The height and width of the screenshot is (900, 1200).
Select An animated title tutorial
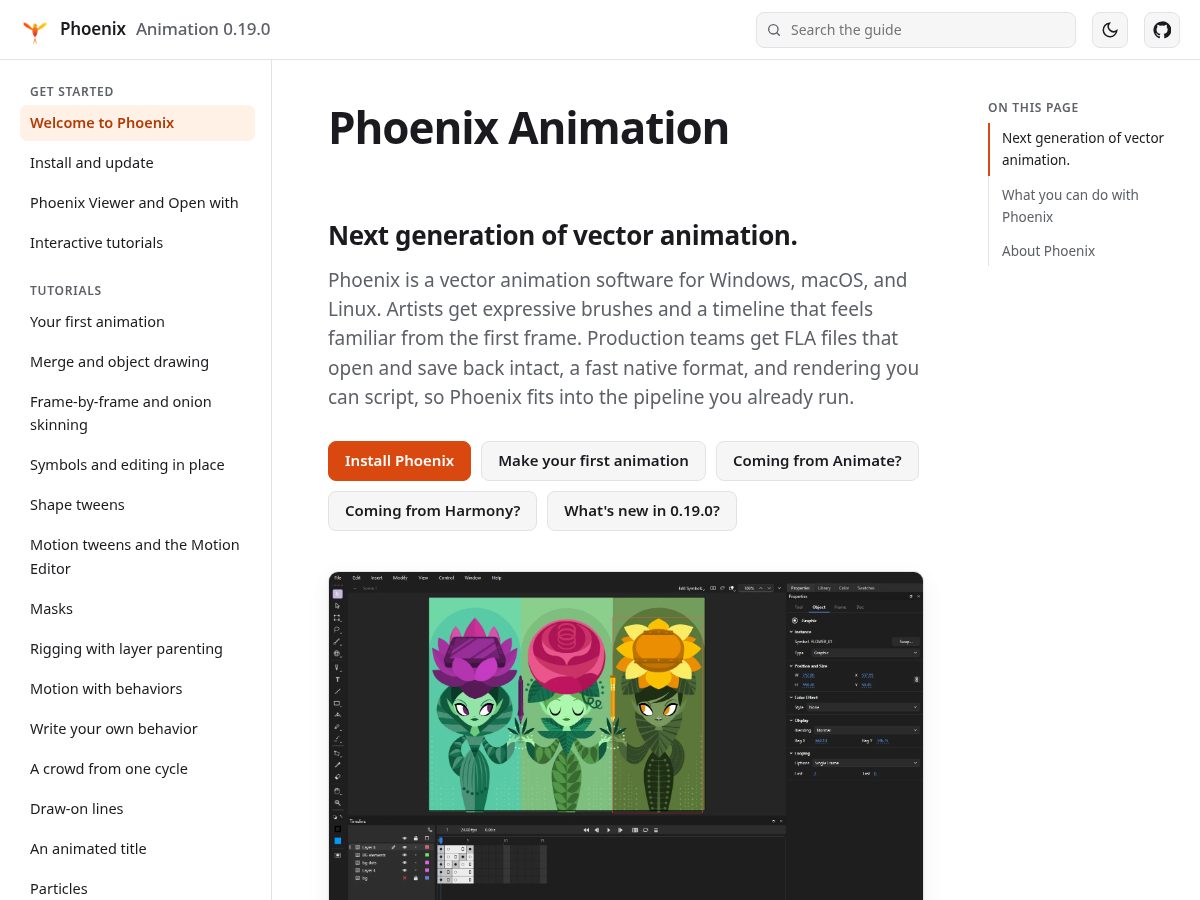pos(137,849)
